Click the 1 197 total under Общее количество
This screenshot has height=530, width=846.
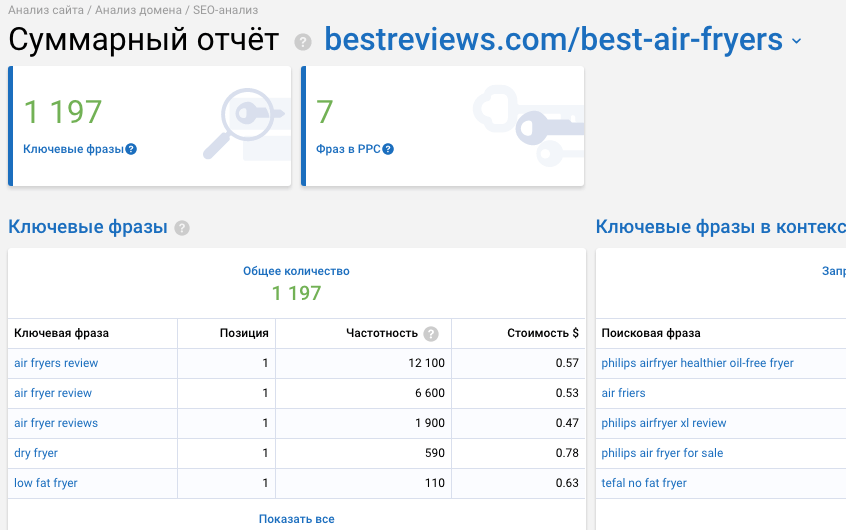point(296,293)
